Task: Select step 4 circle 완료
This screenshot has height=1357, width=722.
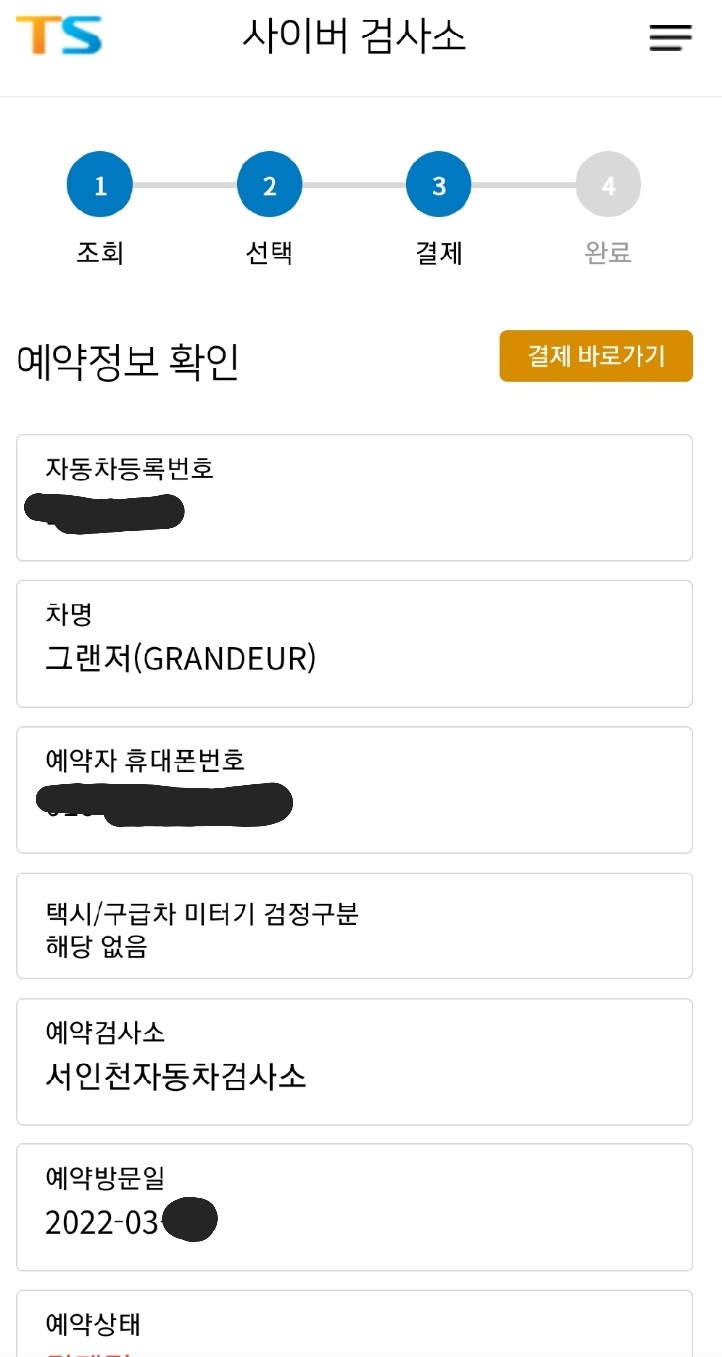Action: [608, 185]
